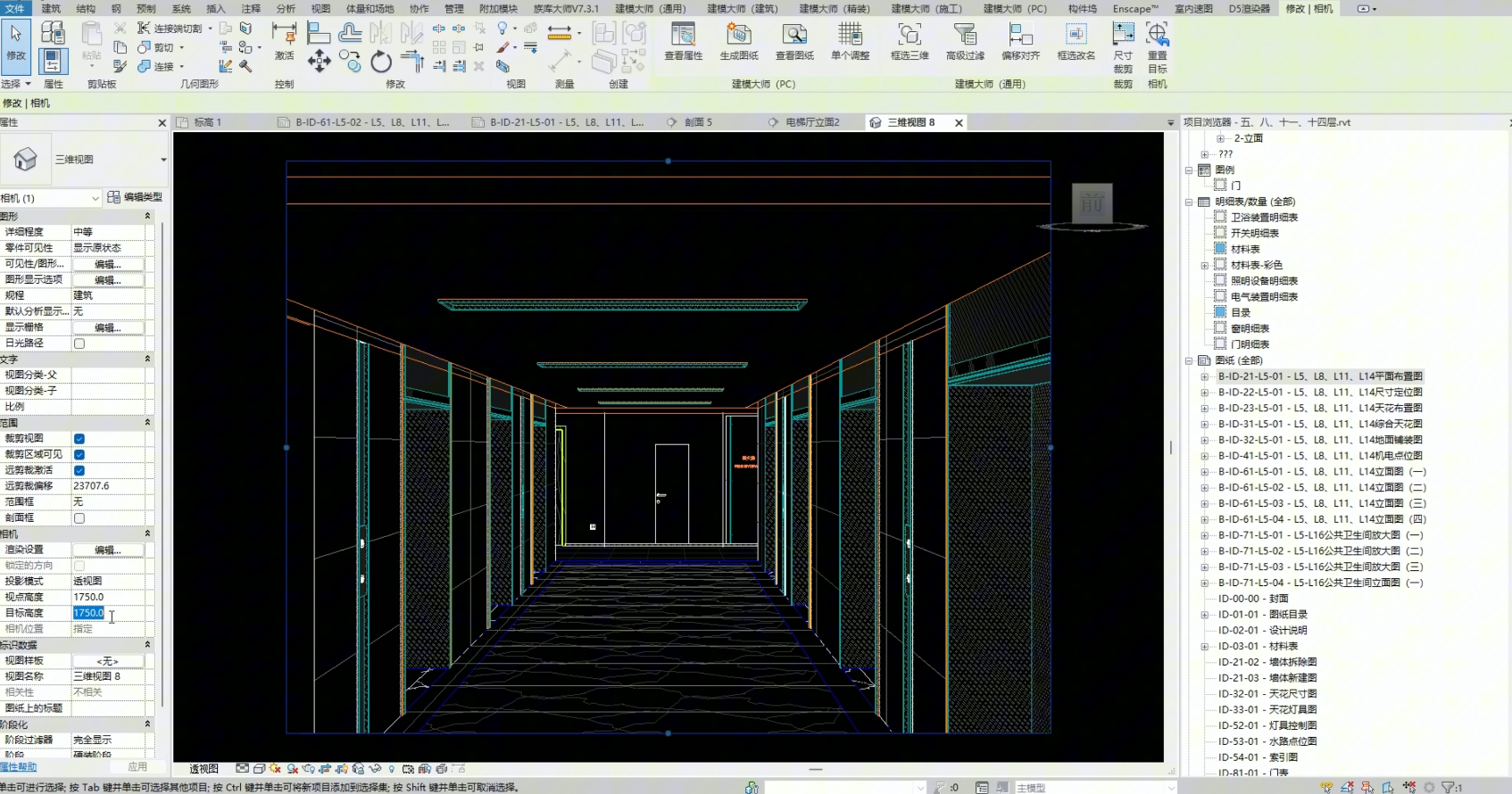Select the Move tool in 修改 panel

pos(319,61)
